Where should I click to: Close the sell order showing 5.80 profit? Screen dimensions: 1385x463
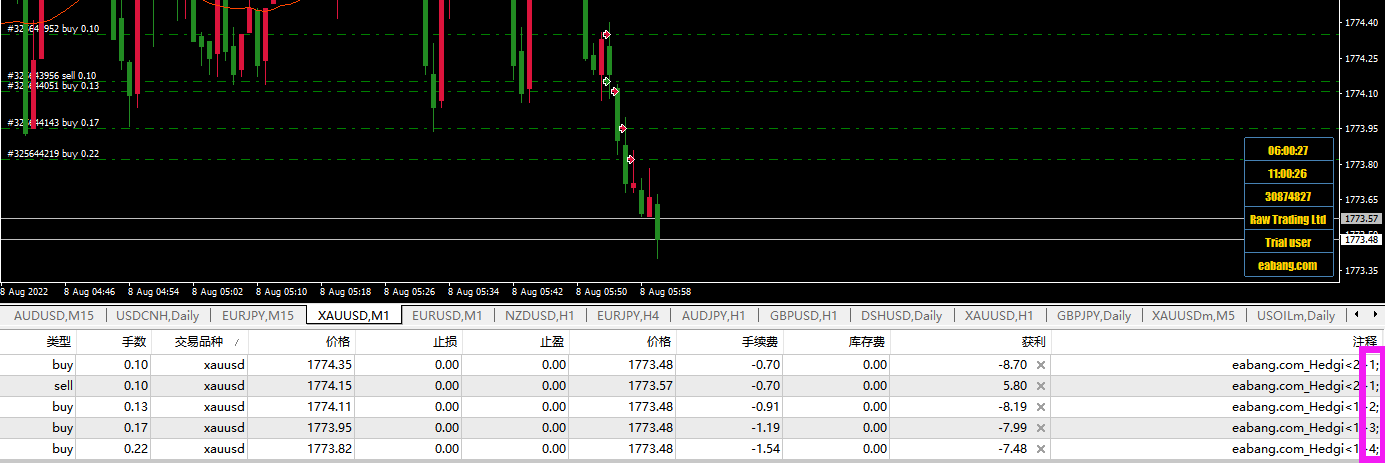[1041, 386]
